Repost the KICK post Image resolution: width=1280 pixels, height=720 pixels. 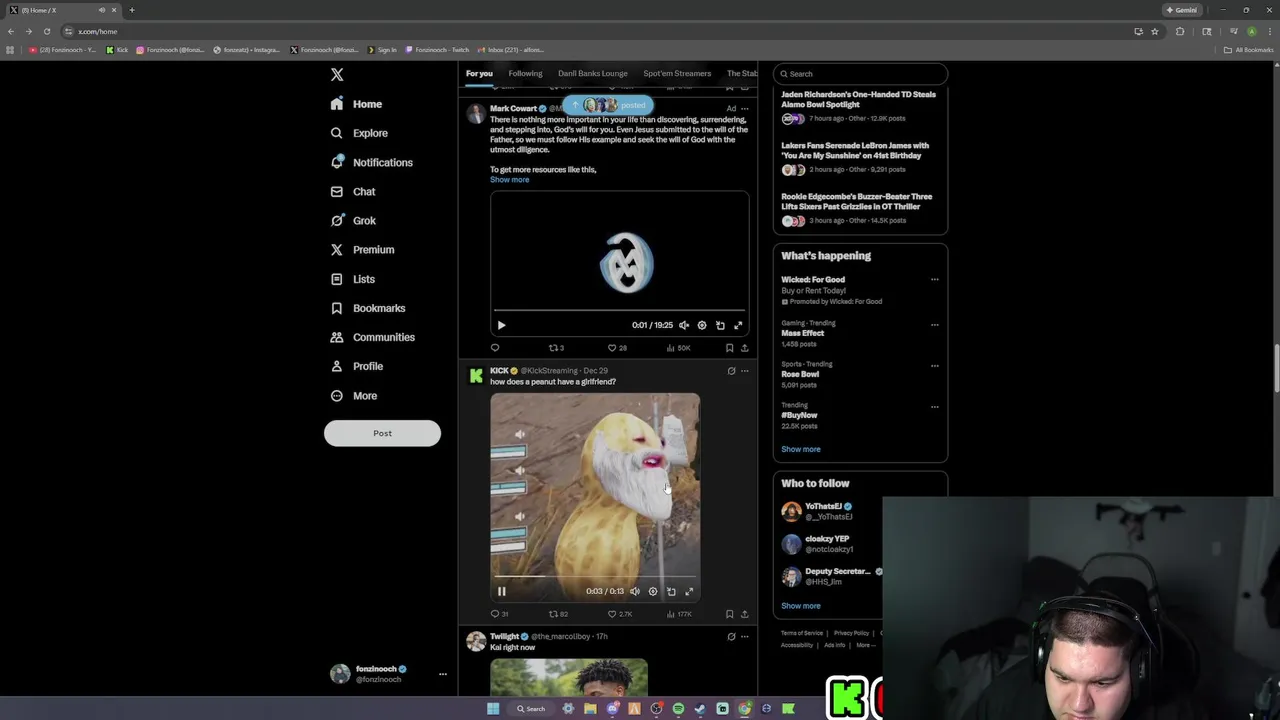pos(558,614)
